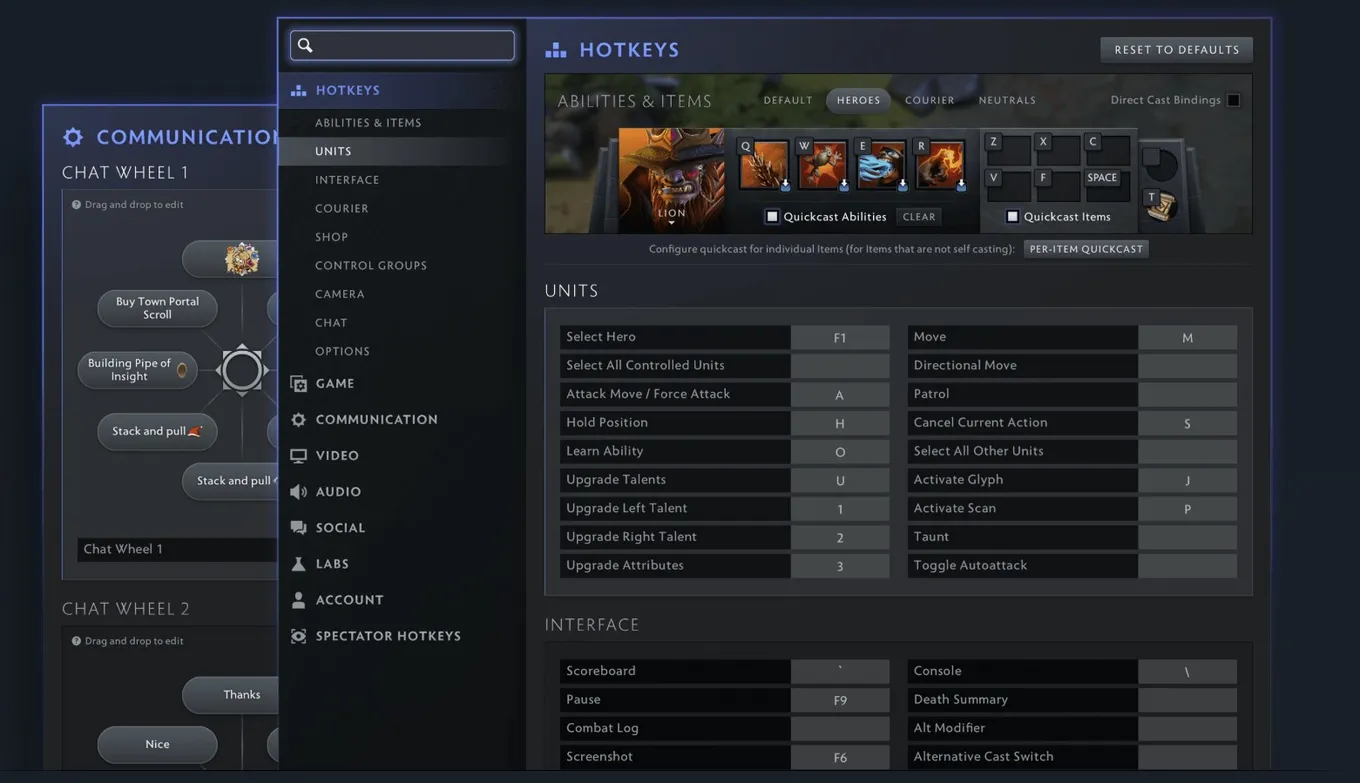Jump to Control Groups in the sidebar
Viewport: 1360px width, 783px height.
[x=371, y=266]
